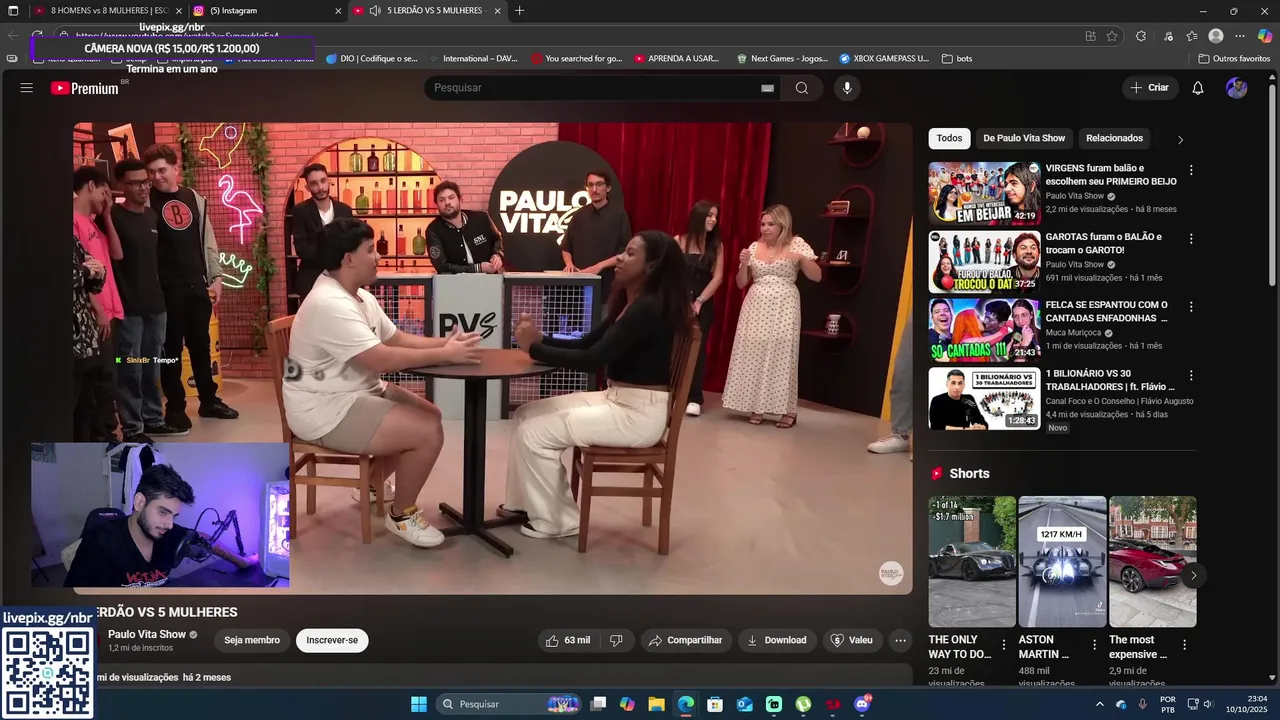Select Todos filter chip
This screenshot has width=1280, height=720.
pyautogui.click(x=949, y=138)
